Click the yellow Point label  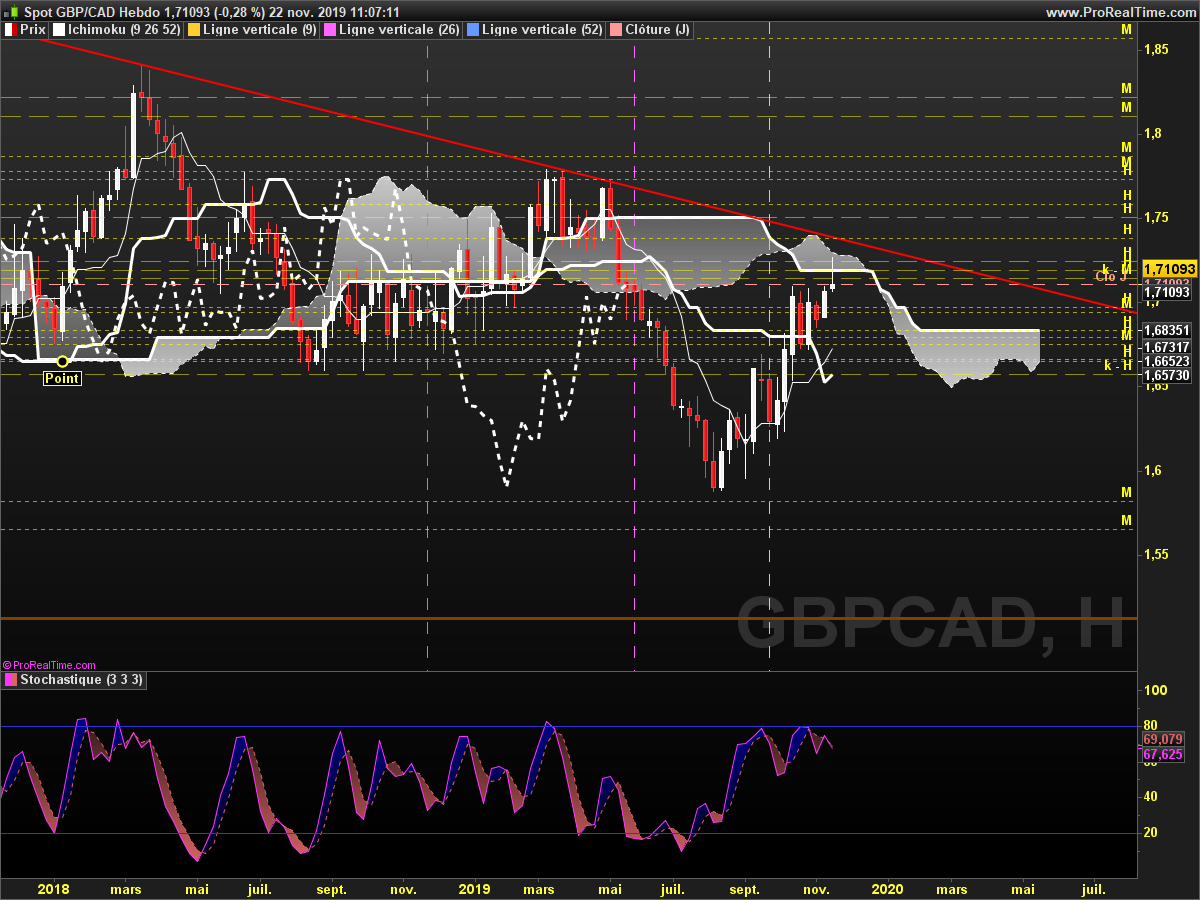(62, 378)
